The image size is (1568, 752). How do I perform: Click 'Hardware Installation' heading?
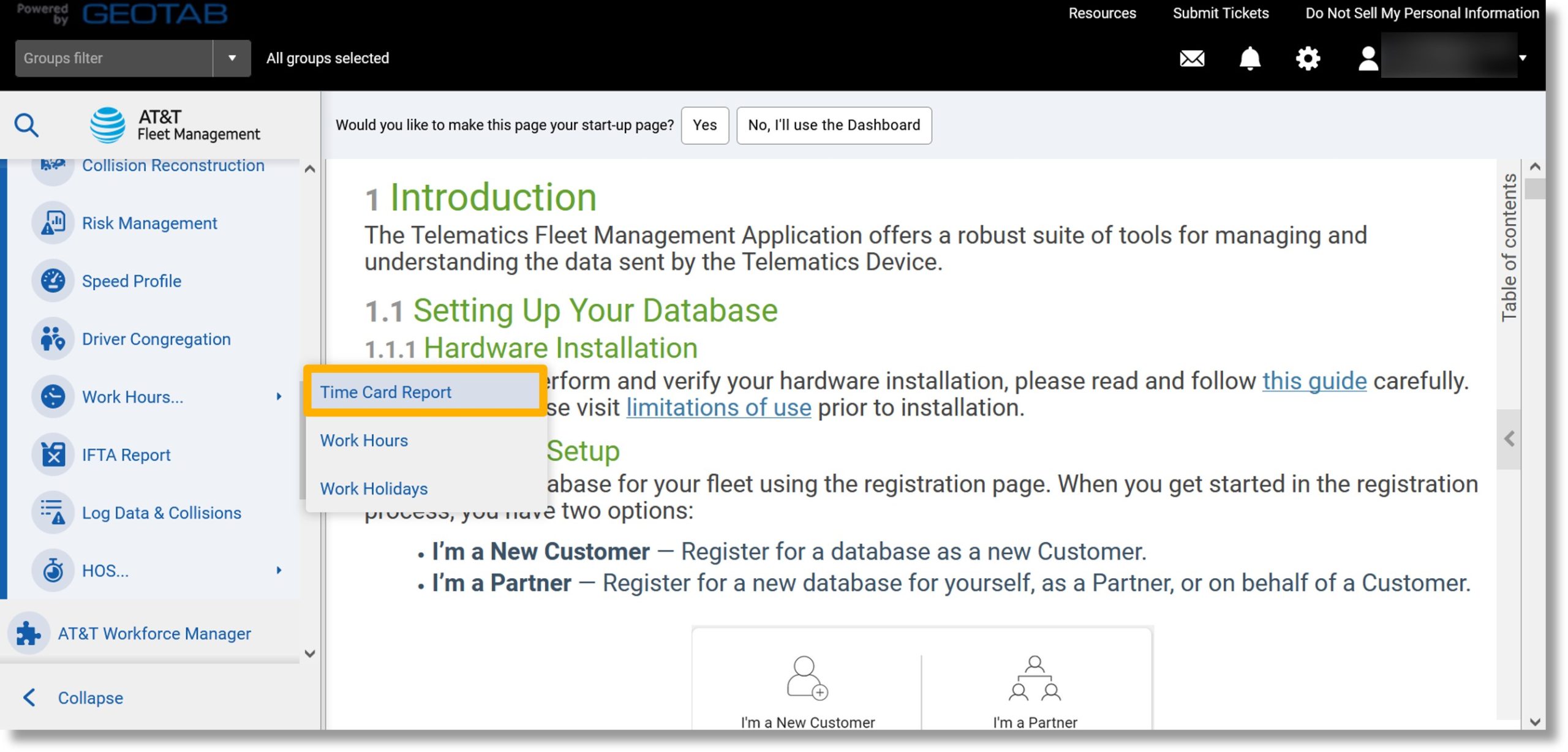[560, 348]
